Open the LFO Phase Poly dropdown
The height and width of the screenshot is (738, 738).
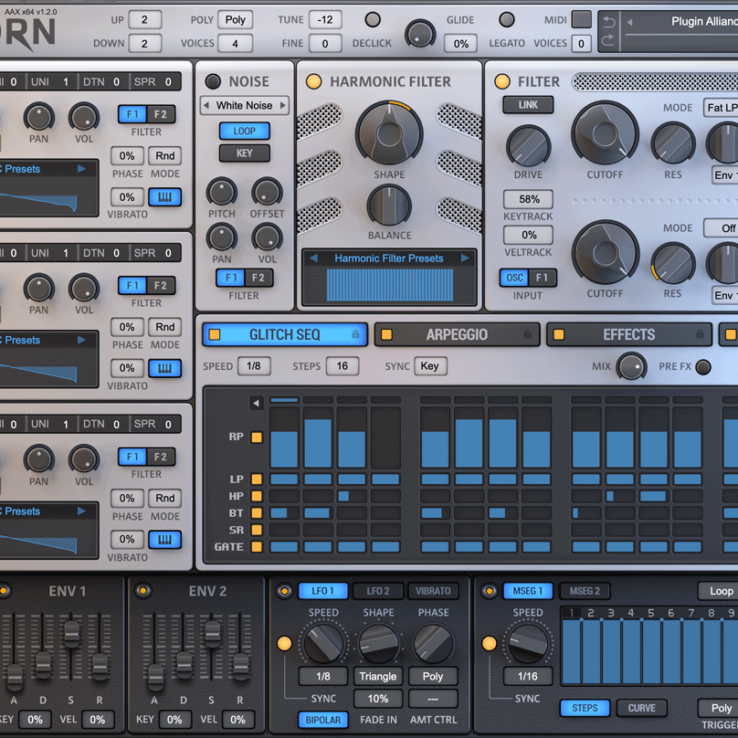[x=433, y=676]
